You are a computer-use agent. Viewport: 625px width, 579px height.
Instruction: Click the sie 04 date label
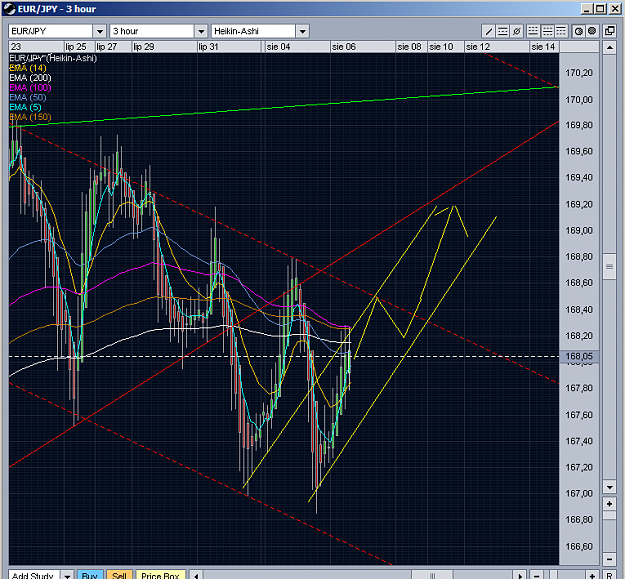278,47
